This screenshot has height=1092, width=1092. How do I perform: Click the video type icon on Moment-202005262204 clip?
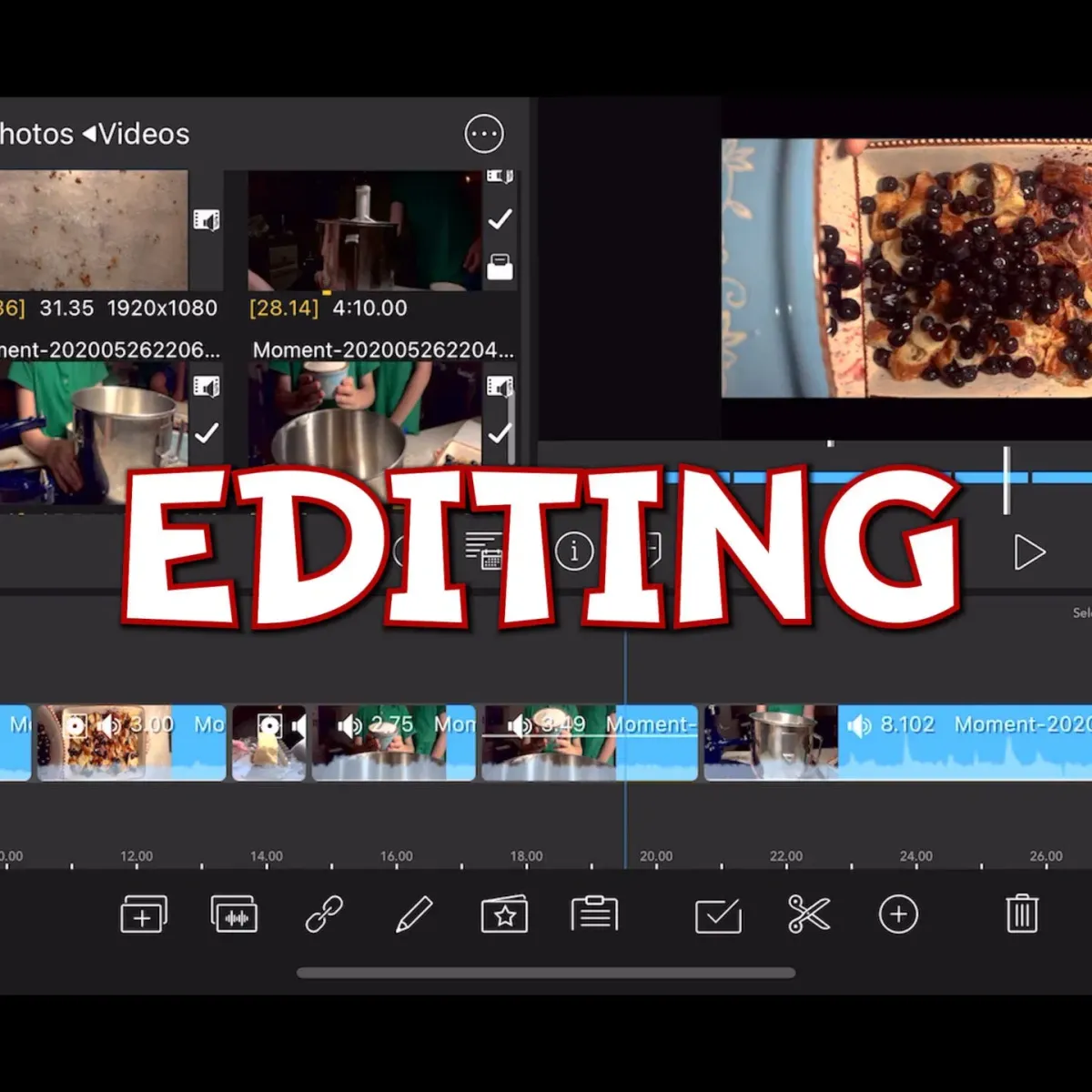(500, 387)
